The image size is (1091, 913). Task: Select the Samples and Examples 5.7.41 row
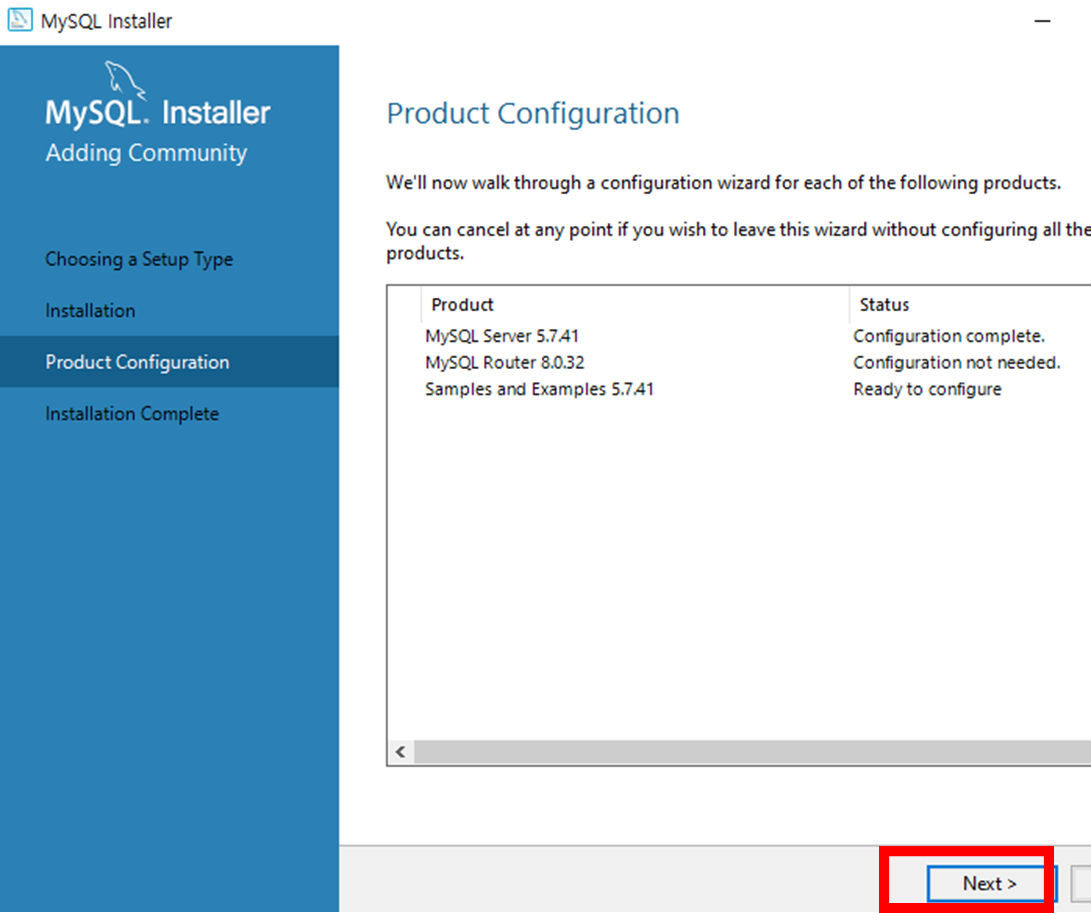point(739,389)
